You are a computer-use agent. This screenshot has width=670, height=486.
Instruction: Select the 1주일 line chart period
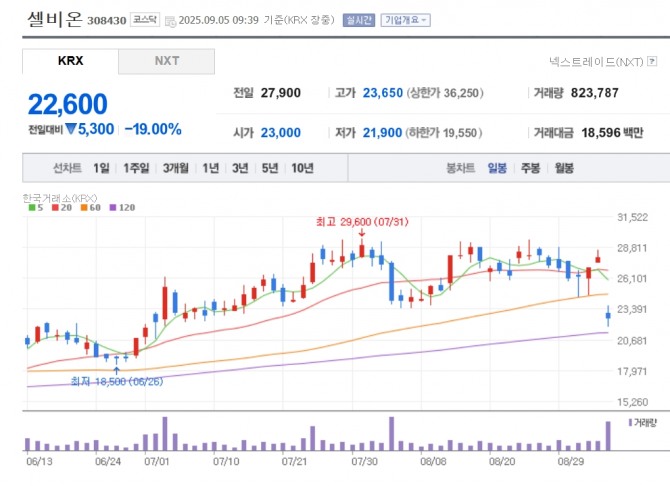click(135, 169)
